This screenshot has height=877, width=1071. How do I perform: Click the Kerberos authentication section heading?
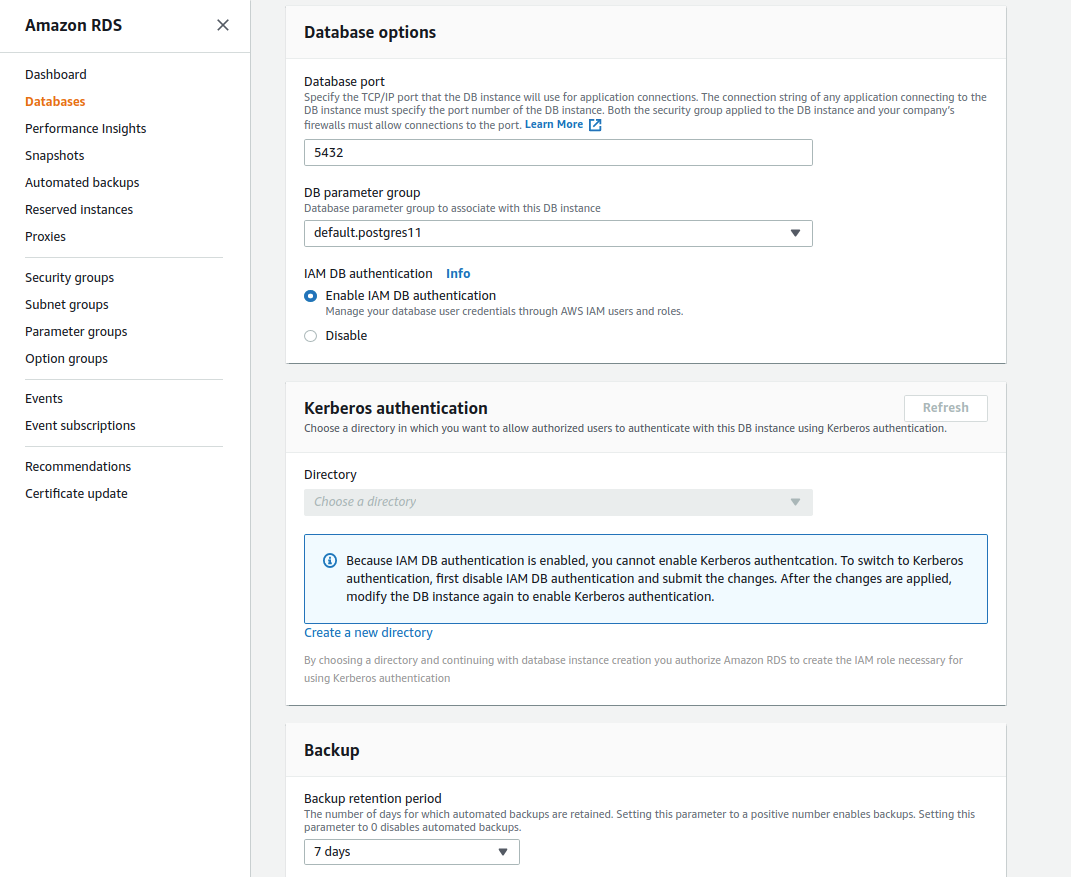(x=395, y=408)
